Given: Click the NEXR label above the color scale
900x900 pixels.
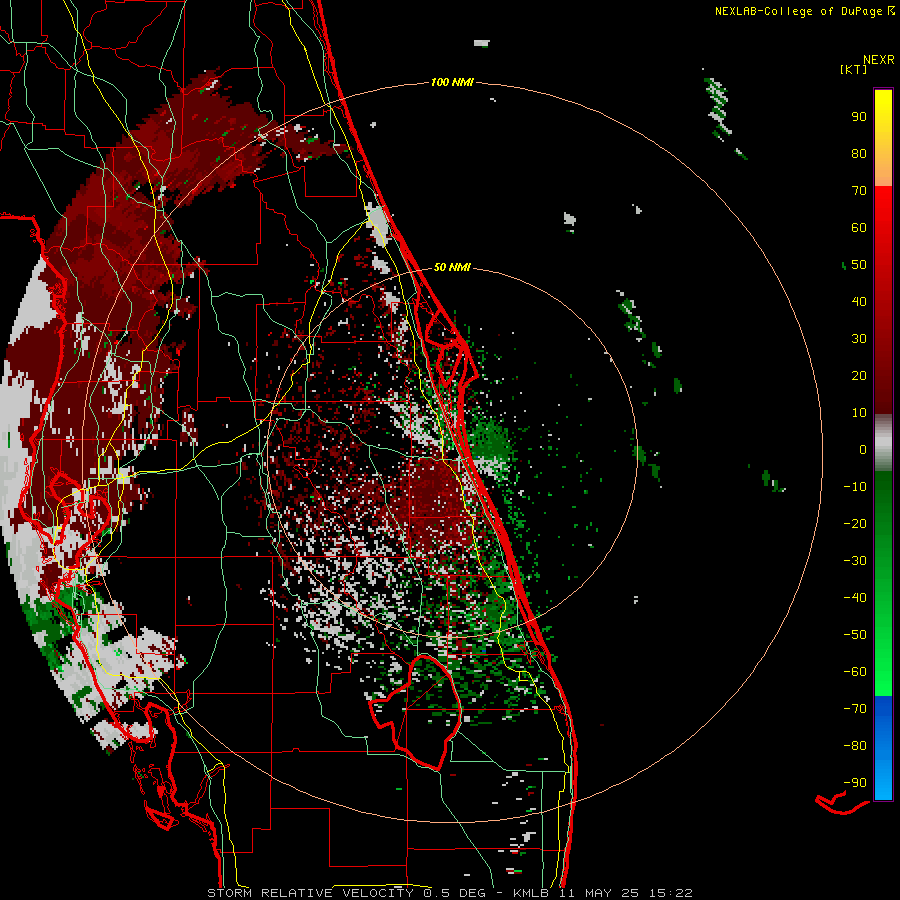Looking at the screenshot, I should tap(879, 60).
